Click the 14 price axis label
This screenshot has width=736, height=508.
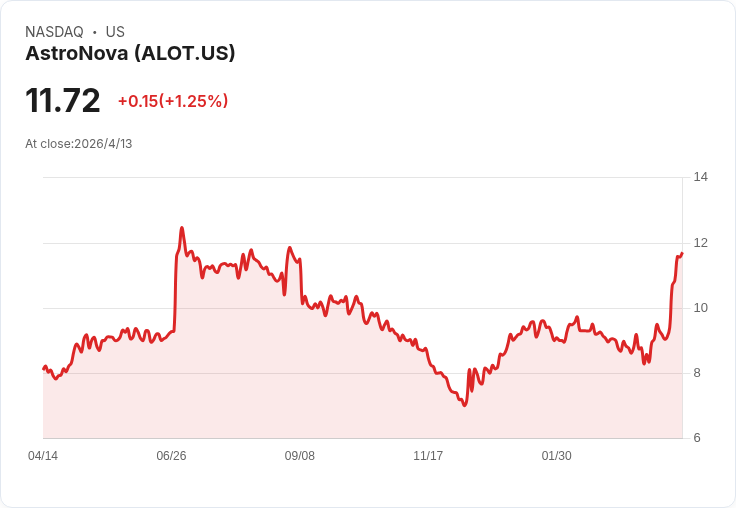(x=701, y=177)
